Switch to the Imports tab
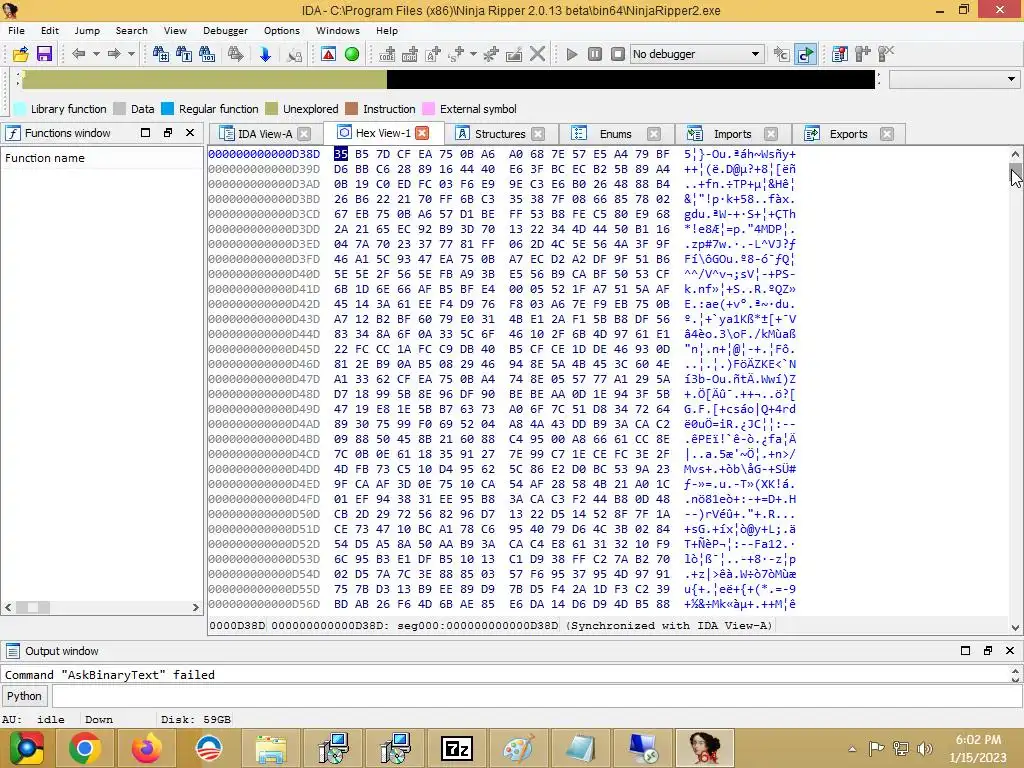The image size is (1024, 768). coord(732,134)
